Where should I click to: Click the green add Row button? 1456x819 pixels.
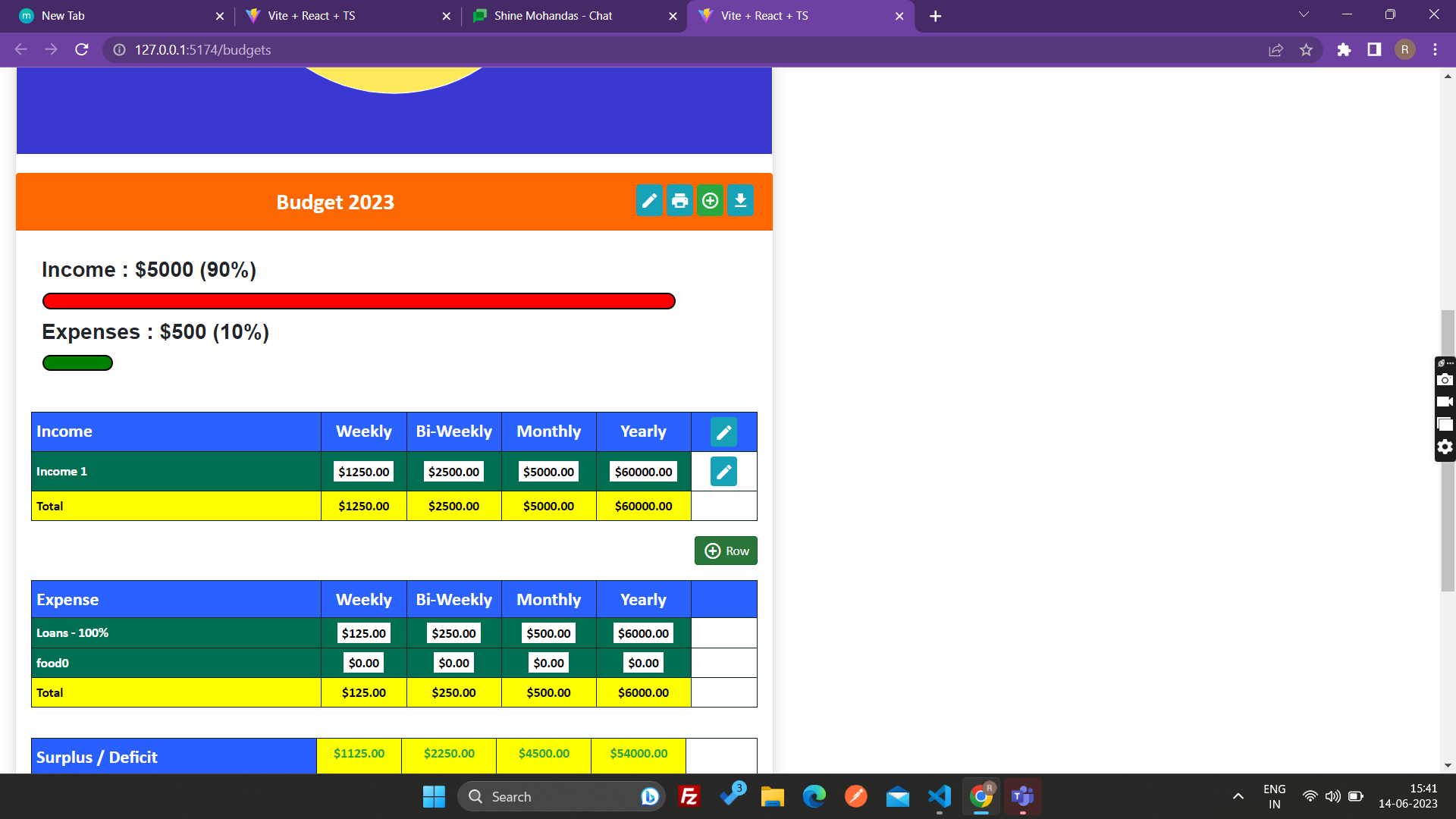click(x=726, y=551)
